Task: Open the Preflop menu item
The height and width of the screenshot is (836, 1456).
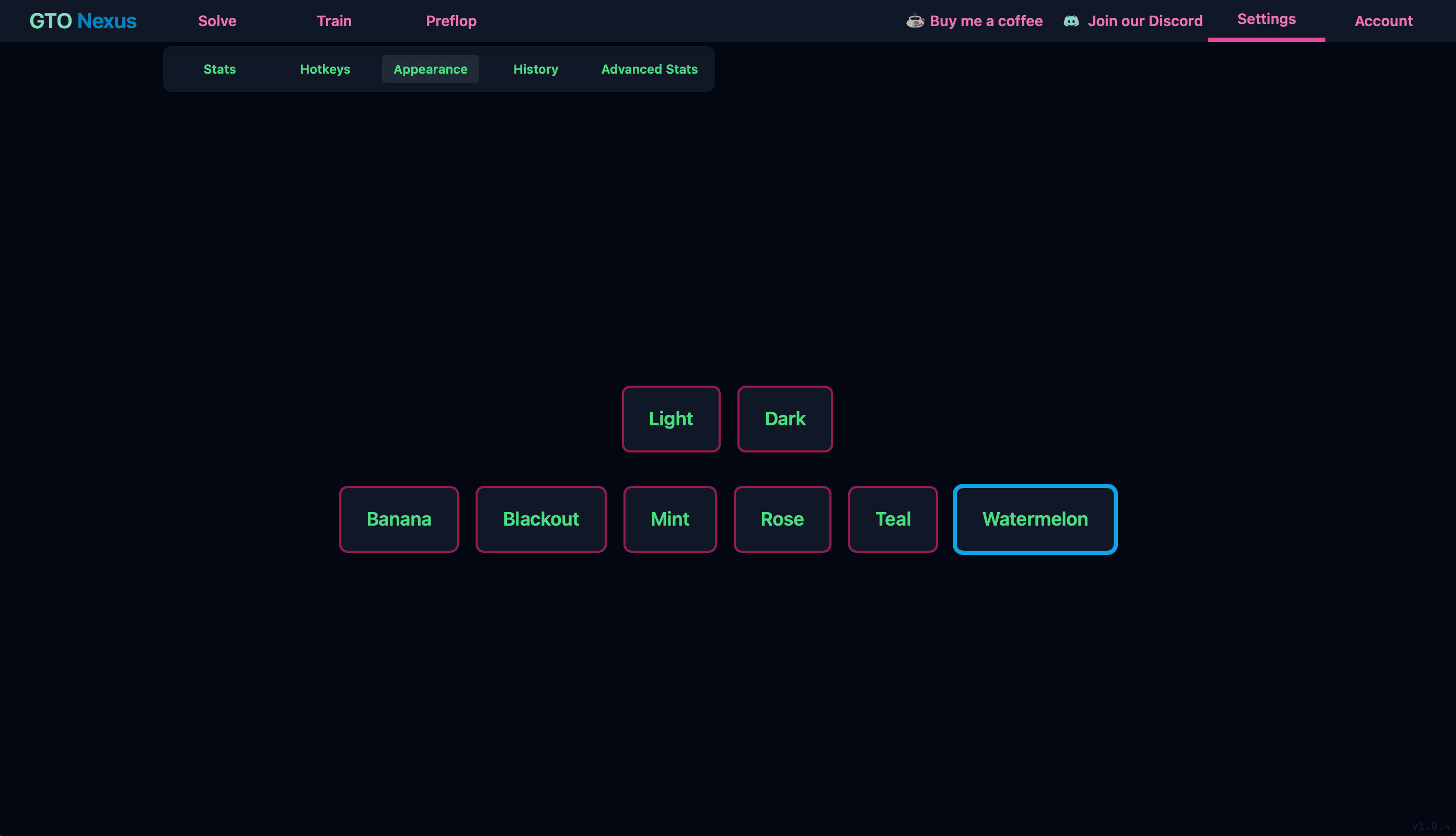Action: pos(451,21)
